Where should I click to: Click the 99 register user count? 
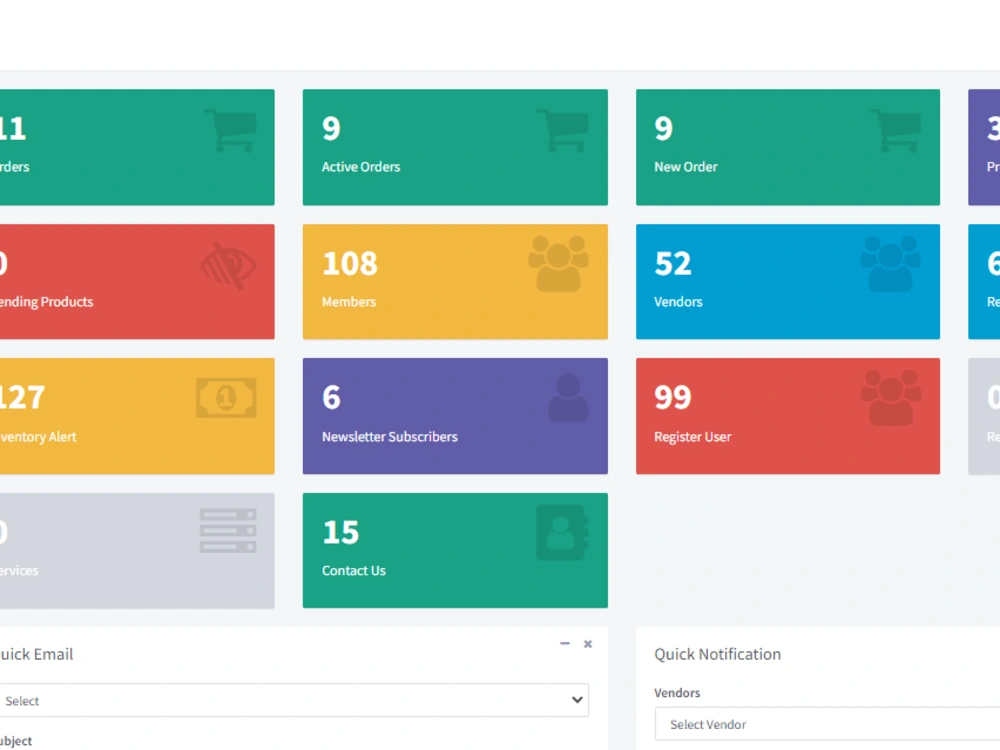[x=673, y=397]
